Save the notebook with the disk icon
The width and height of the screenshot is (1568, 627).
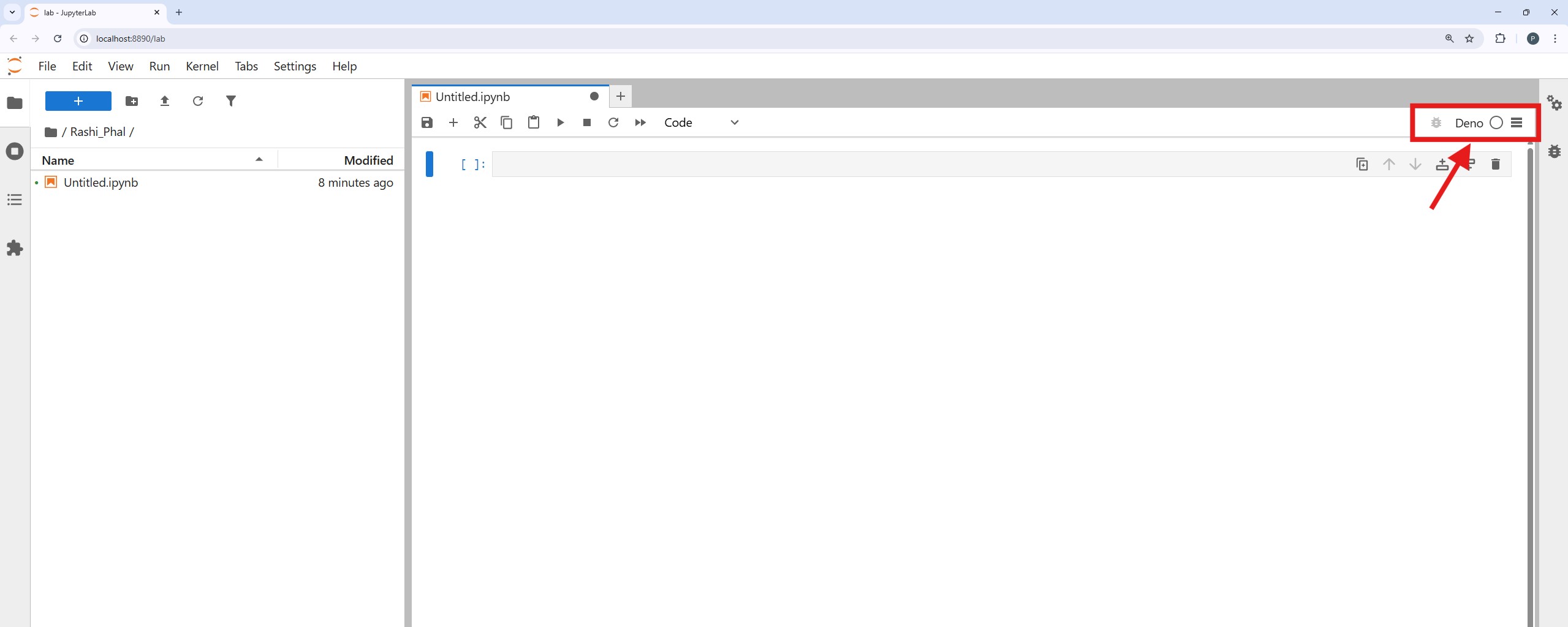[x=427, y=122]
